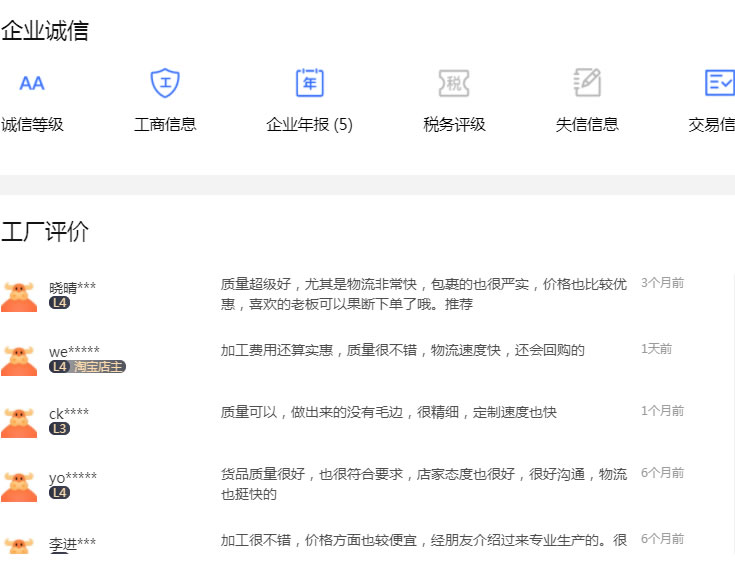This screenshot has width=735, height=570.
Task: Open the 失信信息 document icon
Action: pos(587,83)
